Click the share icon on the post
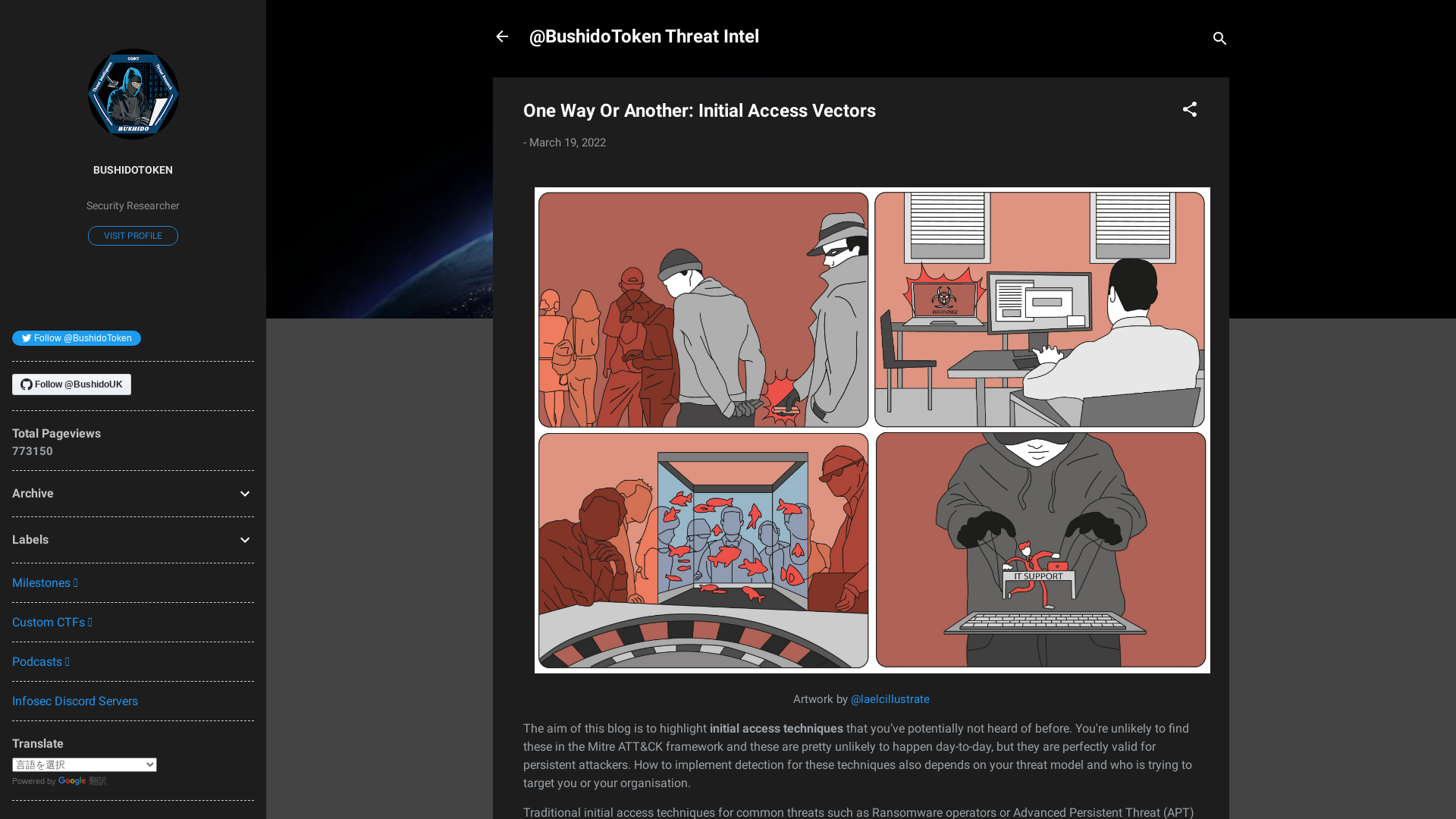The image size is (1456, 819). tap(1190, 110)
